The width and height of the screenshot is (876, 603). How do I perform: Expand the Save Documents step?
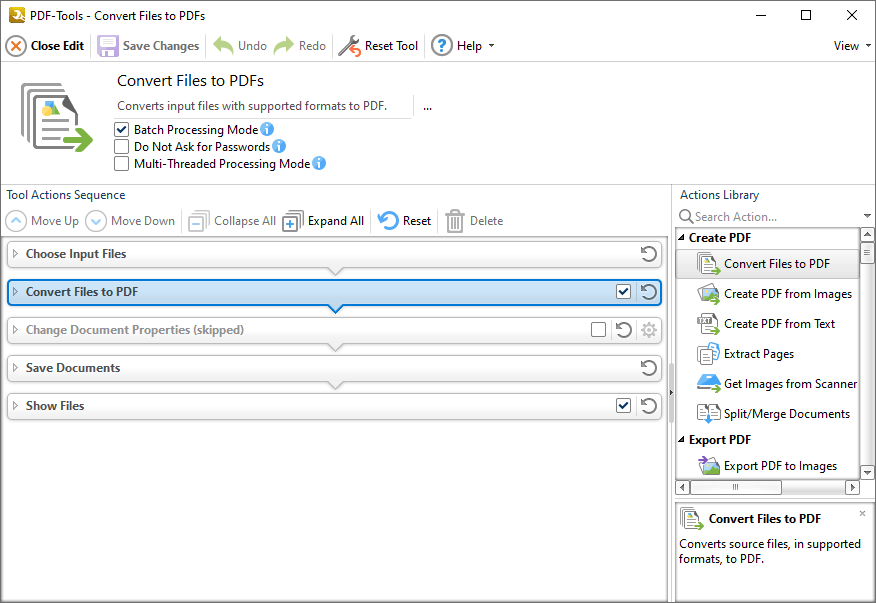16,368
